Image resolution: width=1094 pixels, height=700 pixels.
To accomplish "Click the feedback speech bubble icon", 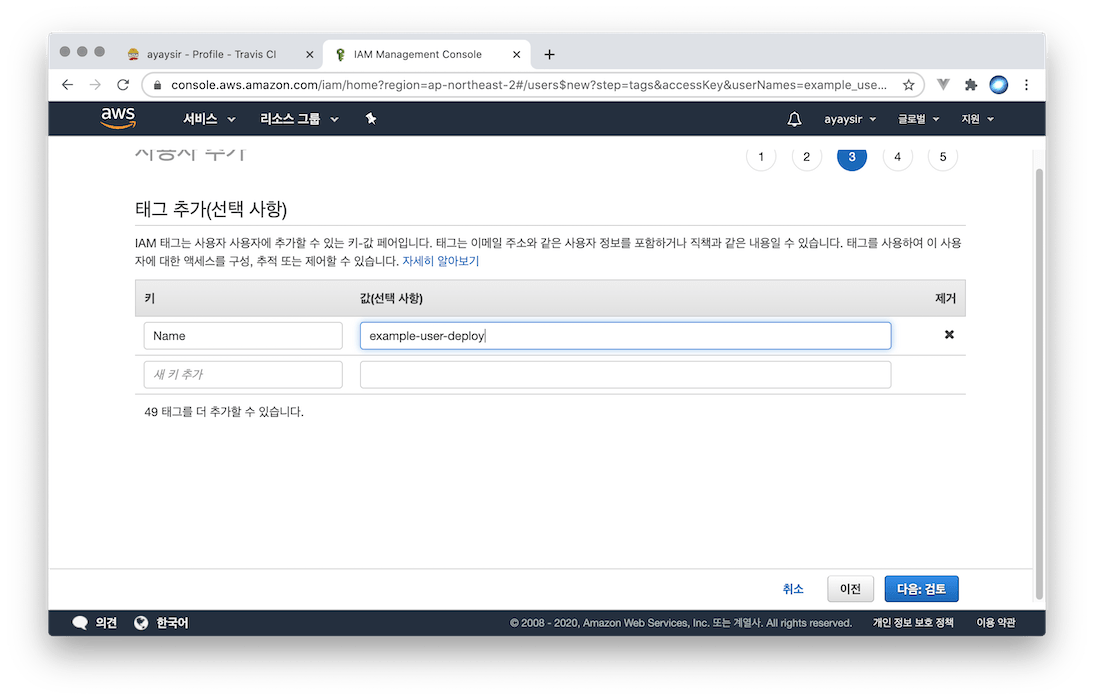I will 80,623.
